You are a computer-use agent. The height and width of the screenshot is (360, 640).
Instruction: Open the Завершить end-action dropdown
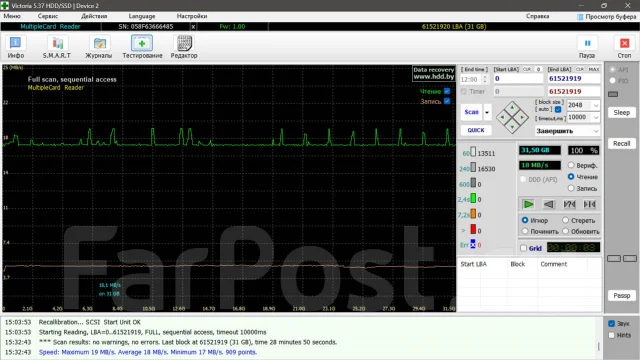[x=567, y=131]
